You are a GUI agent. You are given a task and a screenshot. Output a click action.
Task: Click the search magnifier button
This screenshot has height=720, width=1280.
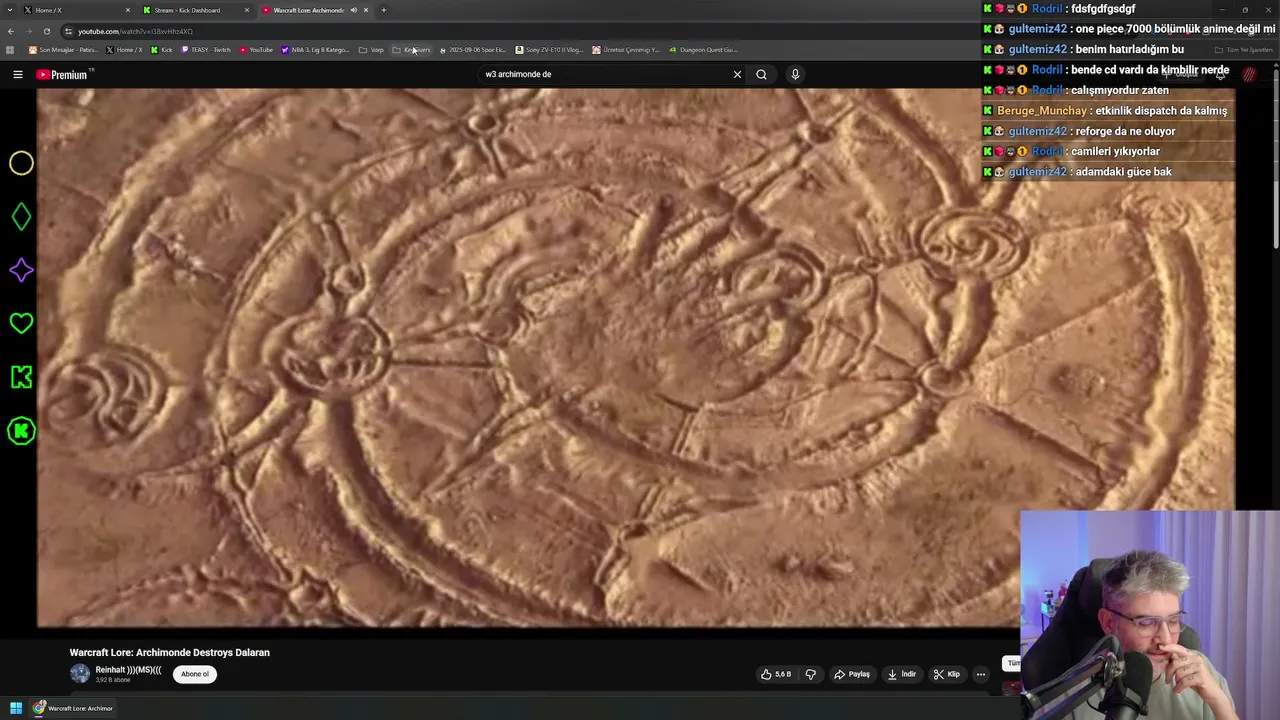tap(761, 74)
